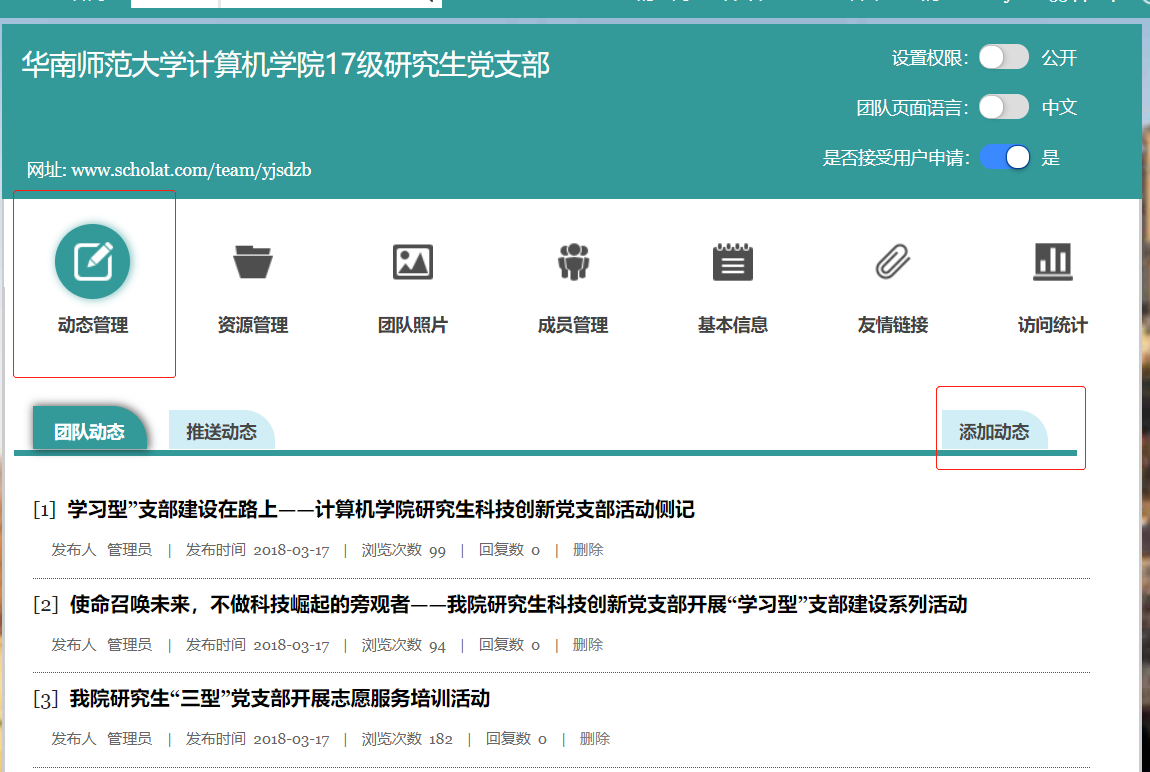
Task: Open the first post about 学习型支部建设在路上
Action: [380, 510]
